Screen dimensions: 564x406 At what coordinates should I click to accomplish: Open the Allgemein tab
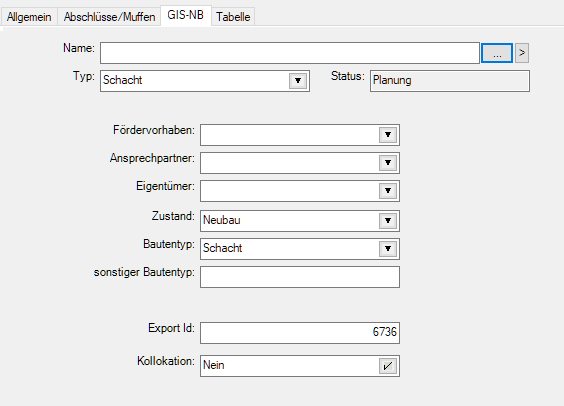(x=29, y=17)
